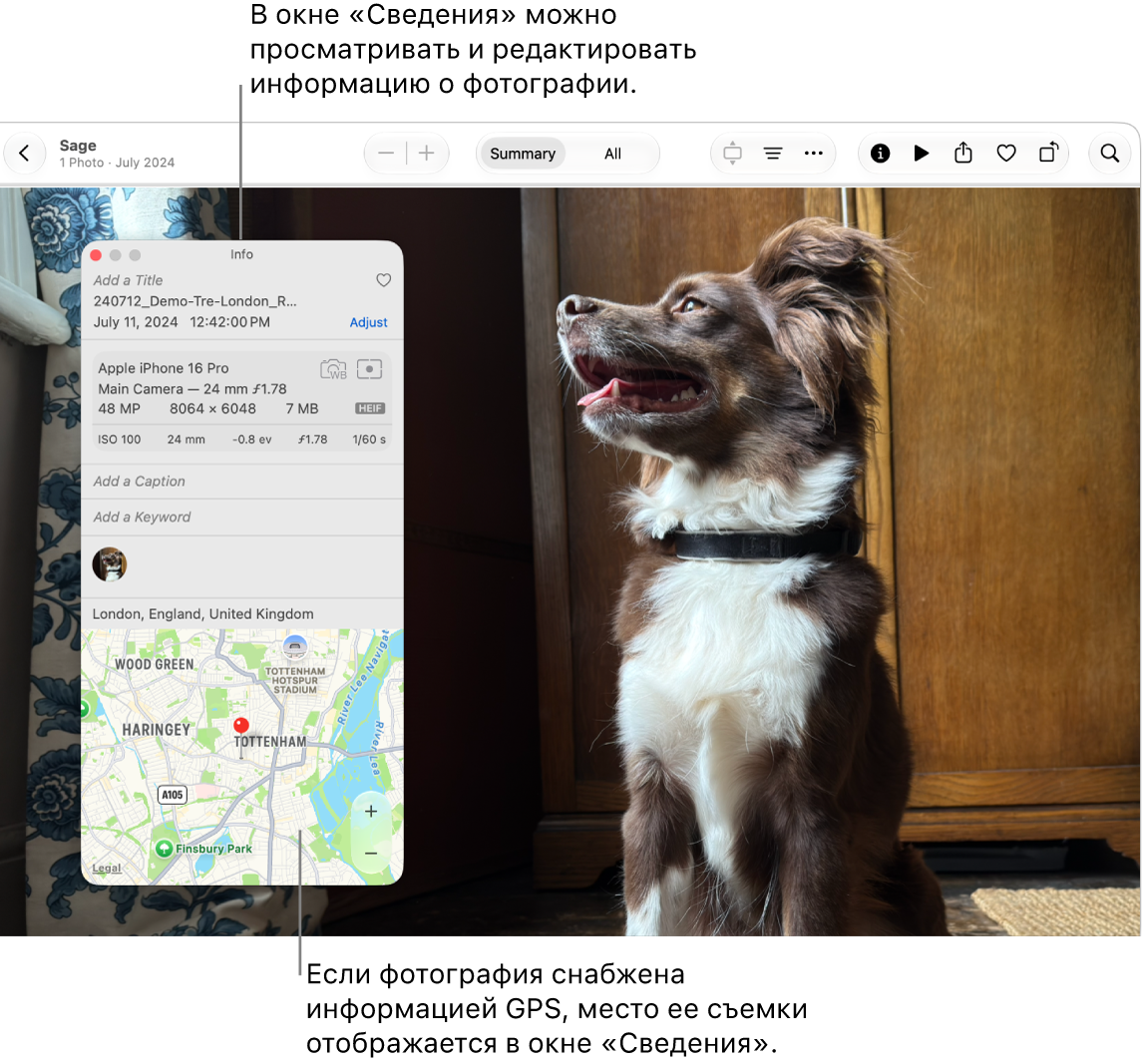1143x1064 pixels.
Task: Favorite photo using toolbar heart icon
Action: [1006, 153]
